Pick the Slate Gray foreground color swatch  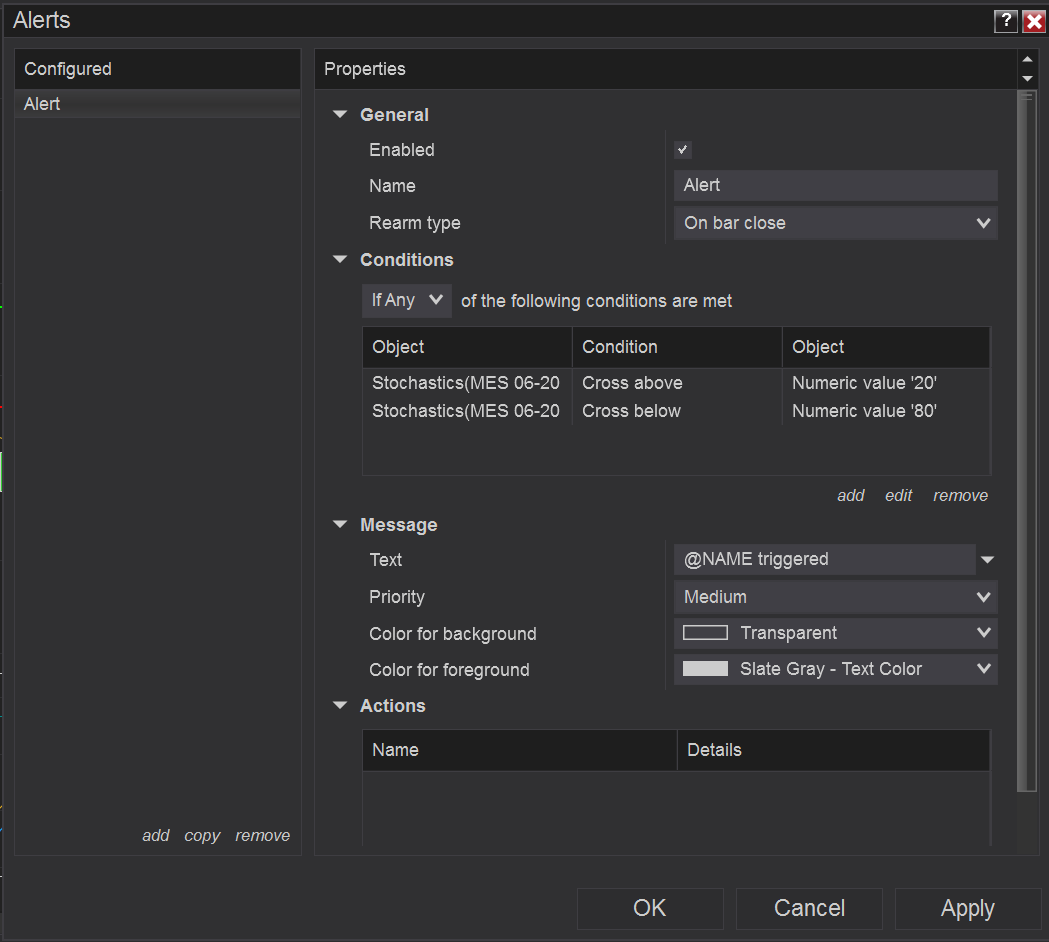705,669
